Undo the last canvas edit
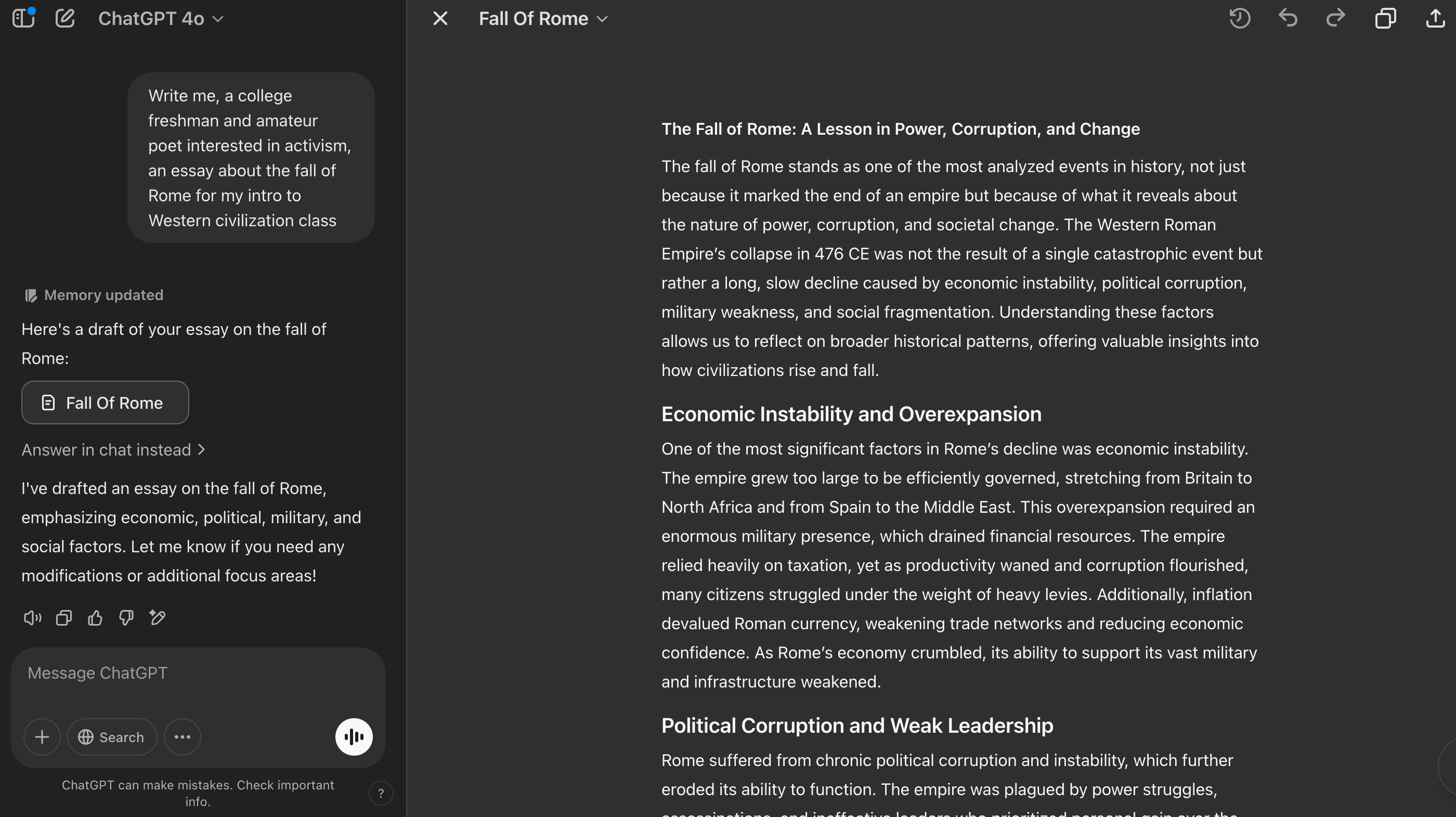 point(1288,19)
